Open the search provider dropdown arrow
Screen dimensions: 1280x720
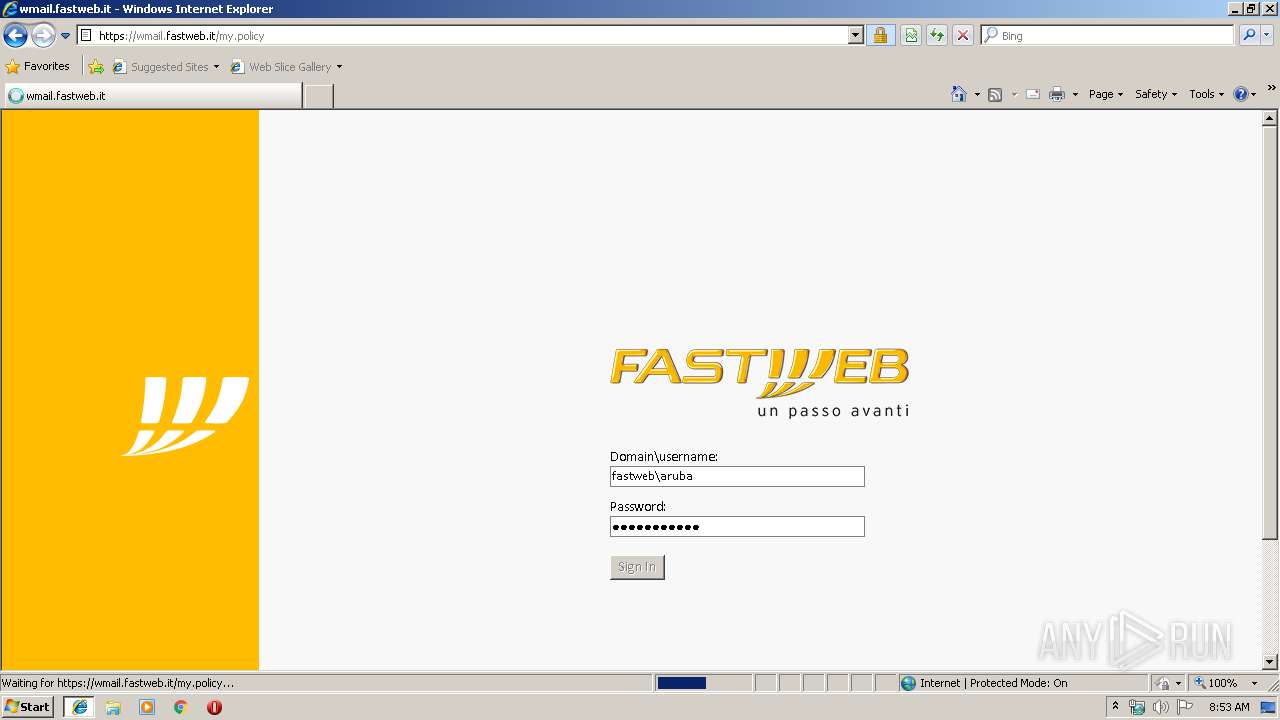tap(1268, 36)
